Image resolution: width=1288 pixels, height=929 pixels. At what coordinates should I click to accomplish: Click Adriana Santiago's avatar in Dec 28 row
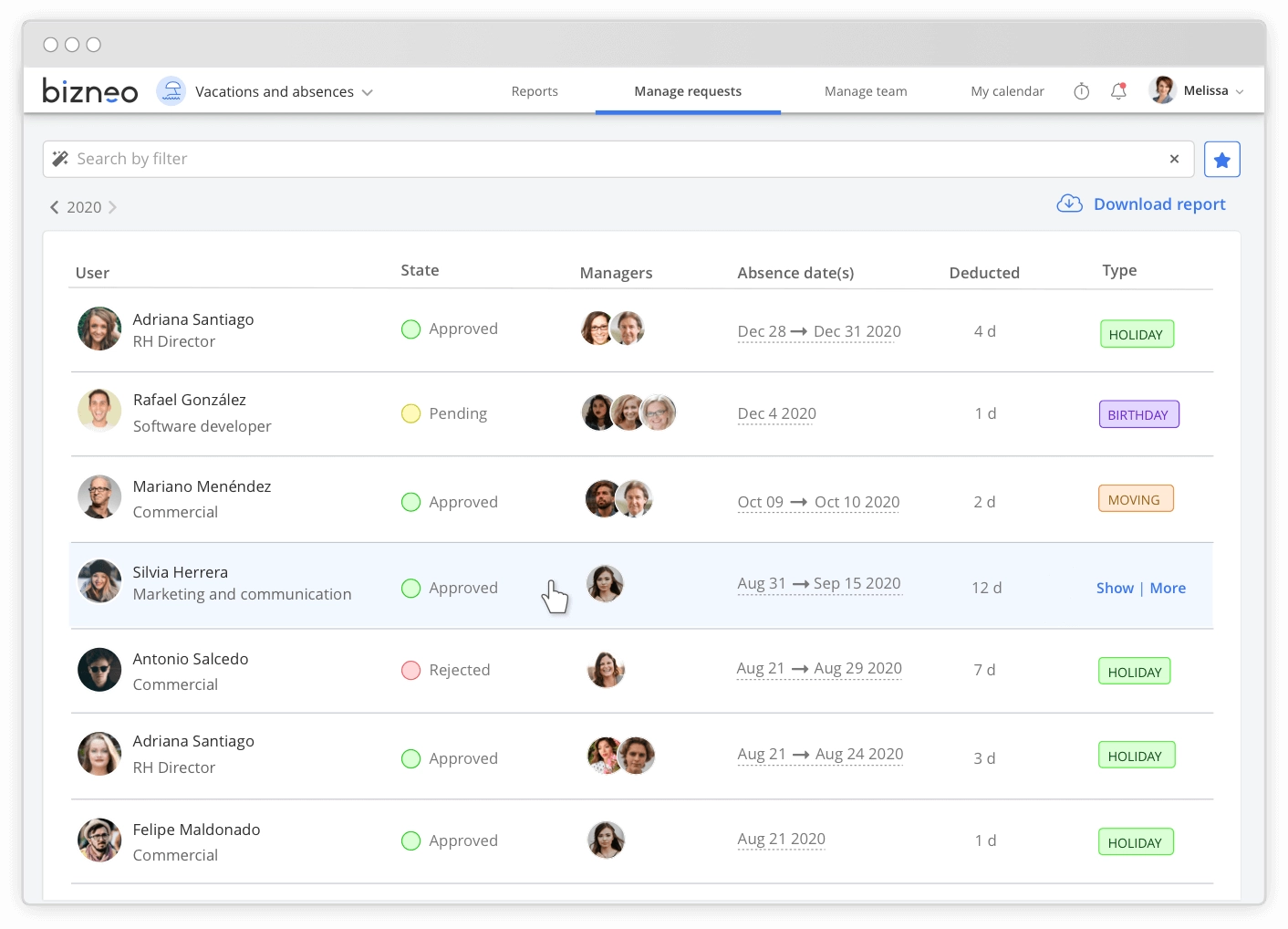tap(99, 329)
